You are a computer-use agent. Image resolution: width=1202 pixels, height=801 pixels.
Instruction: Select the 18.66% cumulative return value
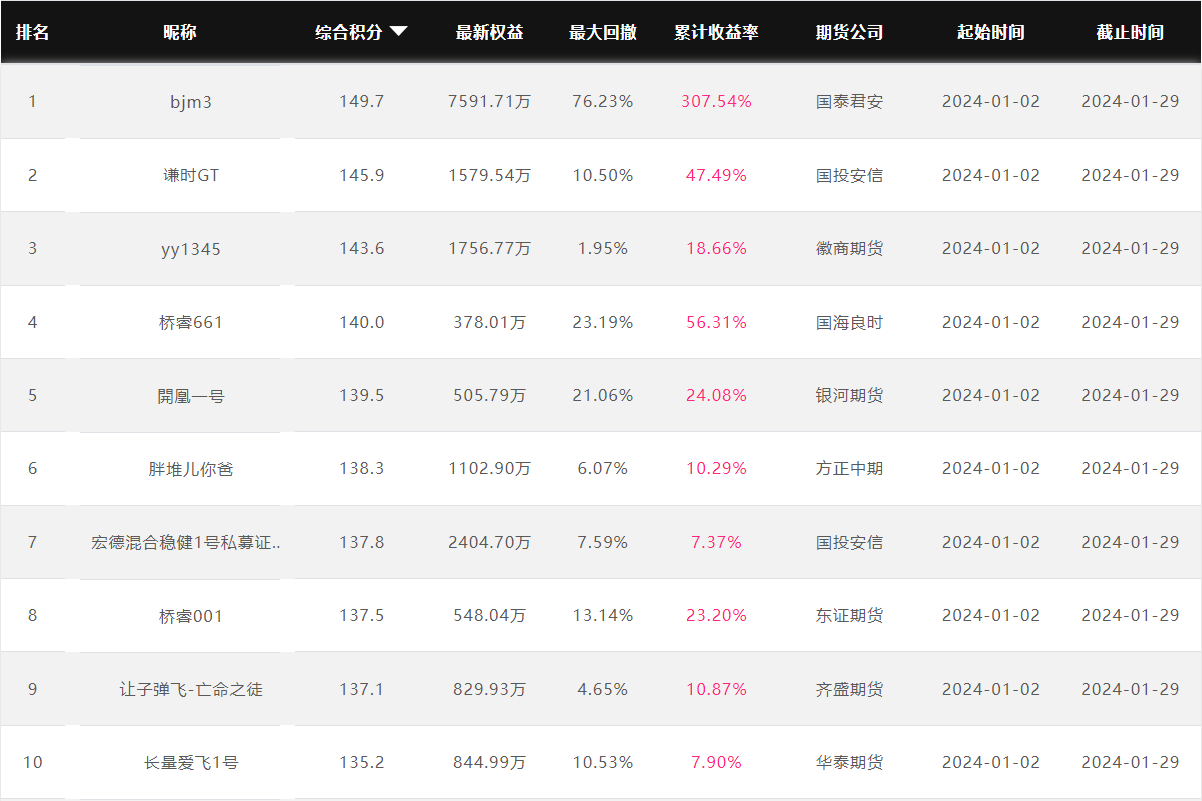point(716,249)
